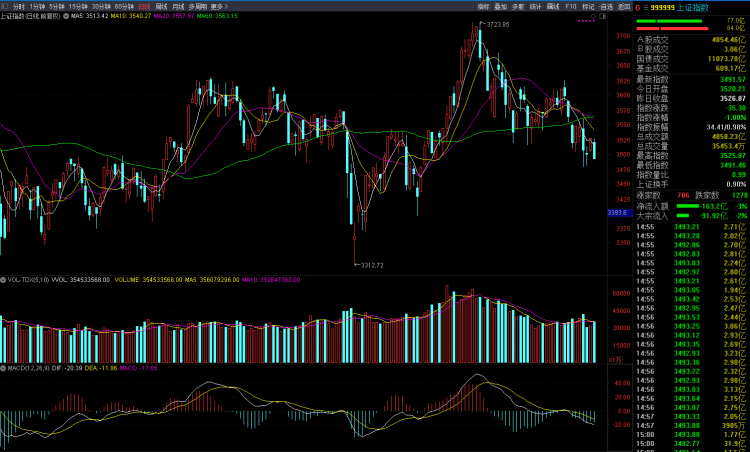This screenshot has height=452, width=750.
Task: Click the MA20: 3557.97 value
Action: [174, 16]
